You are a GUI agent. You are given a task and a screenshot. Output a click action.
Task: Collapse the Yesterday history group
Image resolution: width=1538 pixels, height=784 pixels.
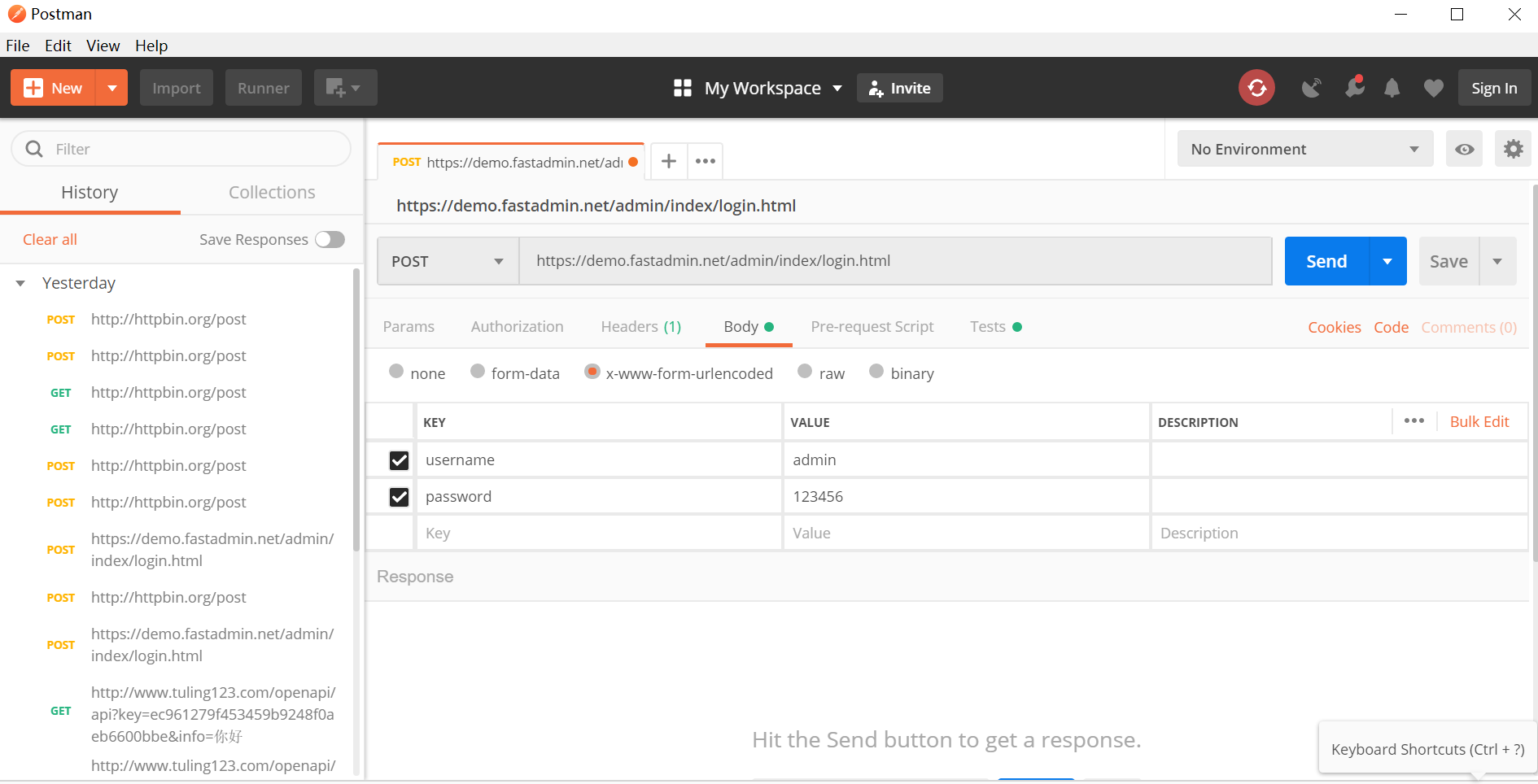click(21, 283)
